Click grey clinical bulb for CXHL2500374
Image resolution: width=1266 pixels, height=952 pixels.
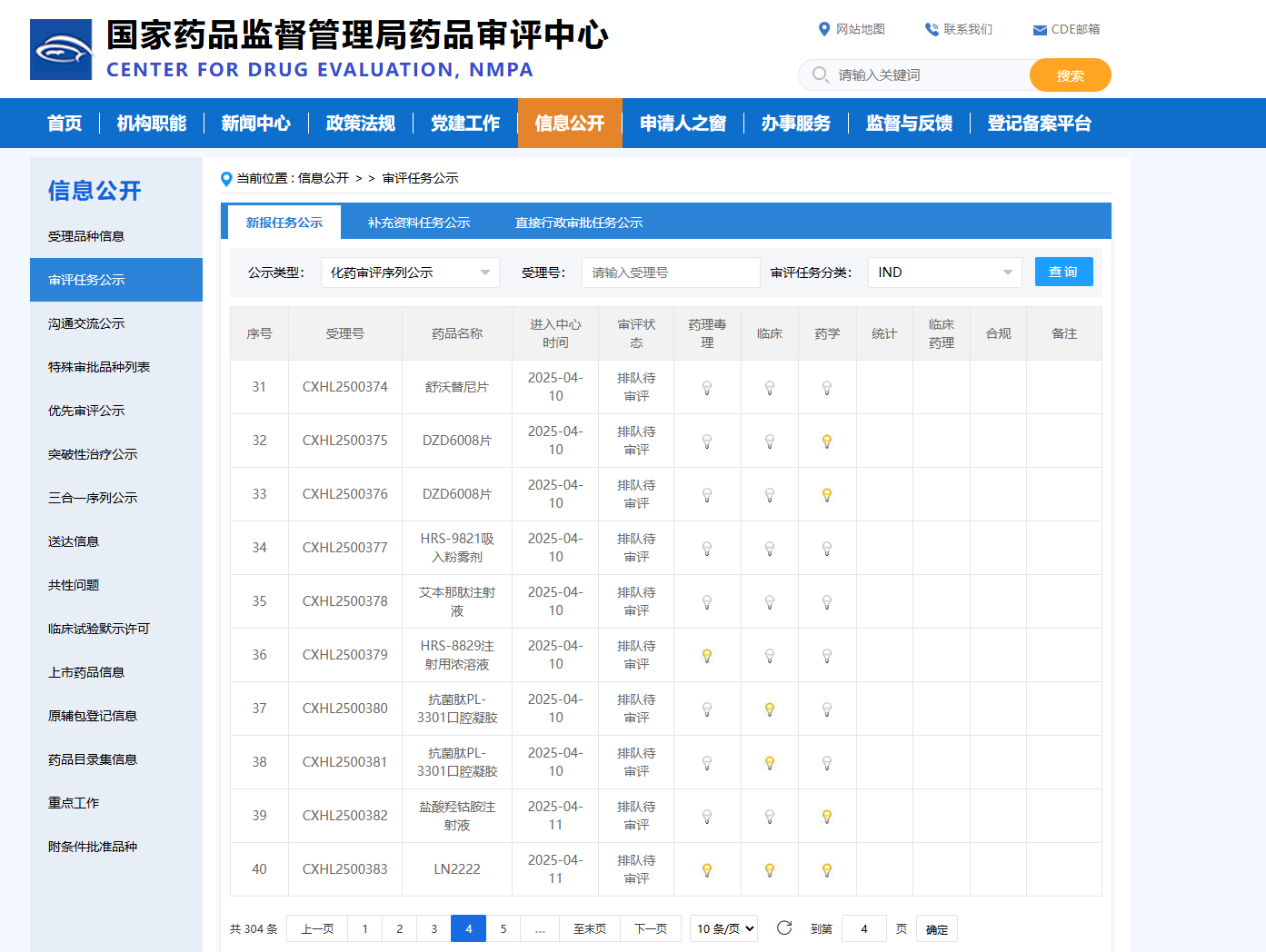pyautogui.click(x=770, y=387)
